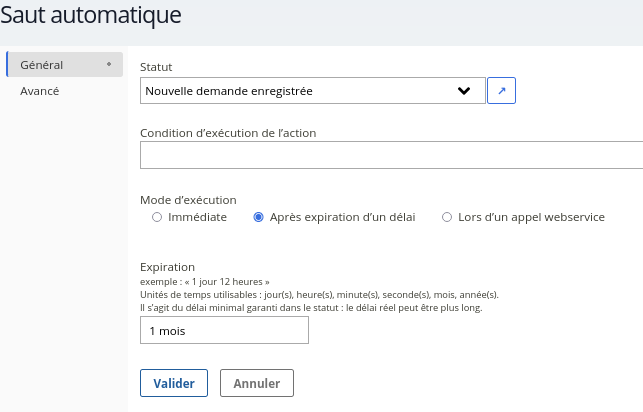Viewport: 643px width, 412px height.
Task: Switch to the Général tab
Action: [x=65, y=65]
